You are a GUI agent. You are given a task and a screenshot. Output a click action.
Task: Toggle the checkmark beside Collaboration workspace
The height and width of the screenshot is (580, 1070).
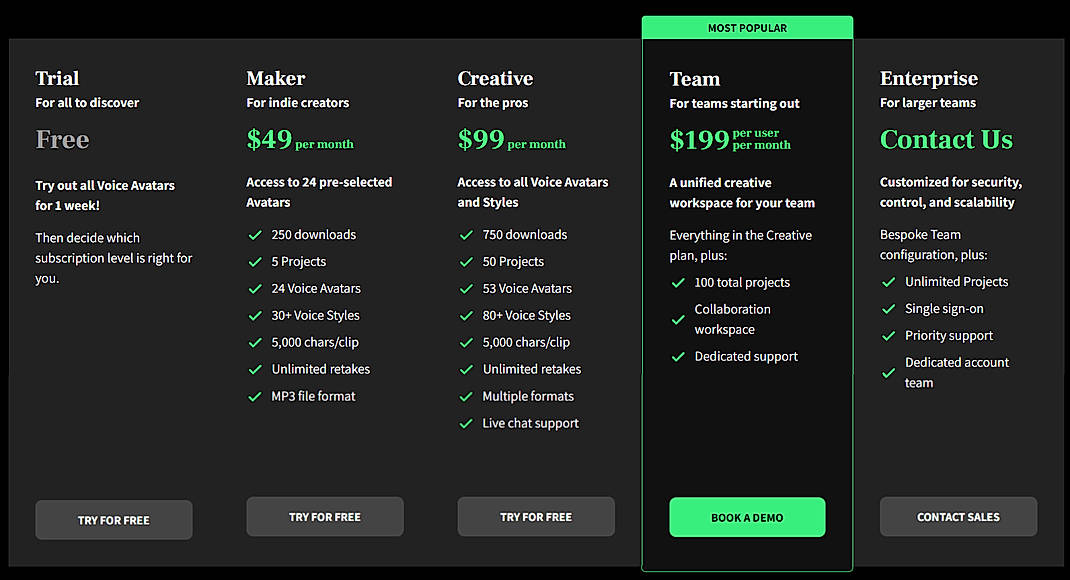point(678,319)
